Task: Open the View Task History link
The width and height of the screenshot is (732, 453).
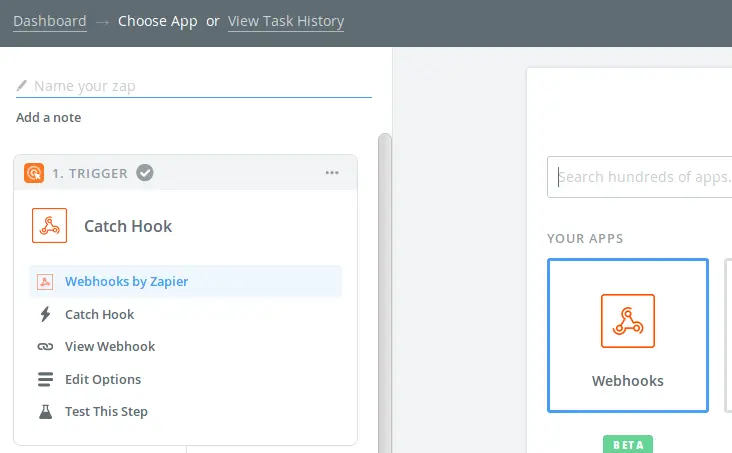Action: click(x=286, y=21)
